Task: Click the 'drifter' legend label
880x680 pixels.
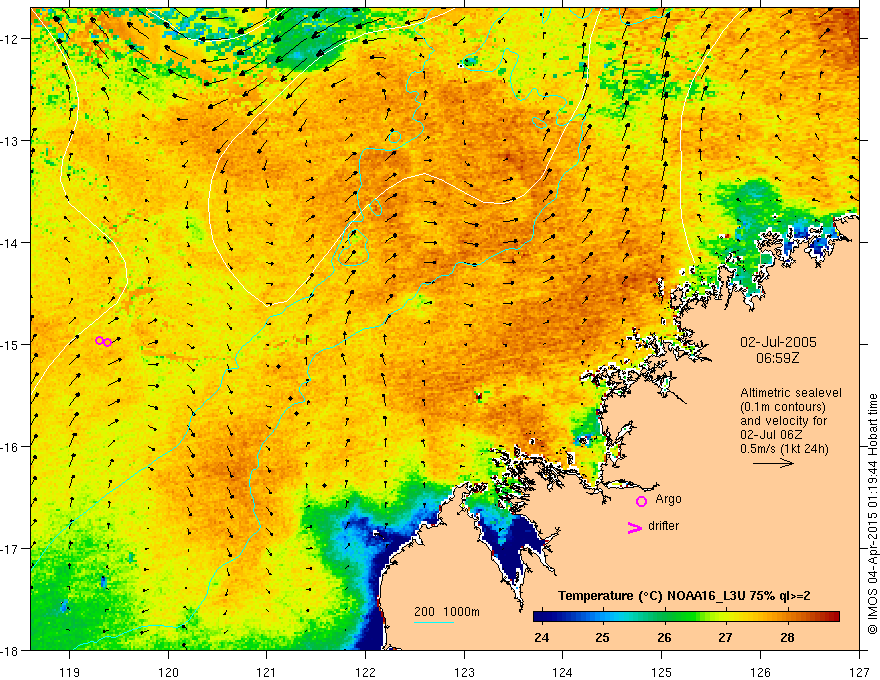Action: pyautogui.click(x=663, y=526)
